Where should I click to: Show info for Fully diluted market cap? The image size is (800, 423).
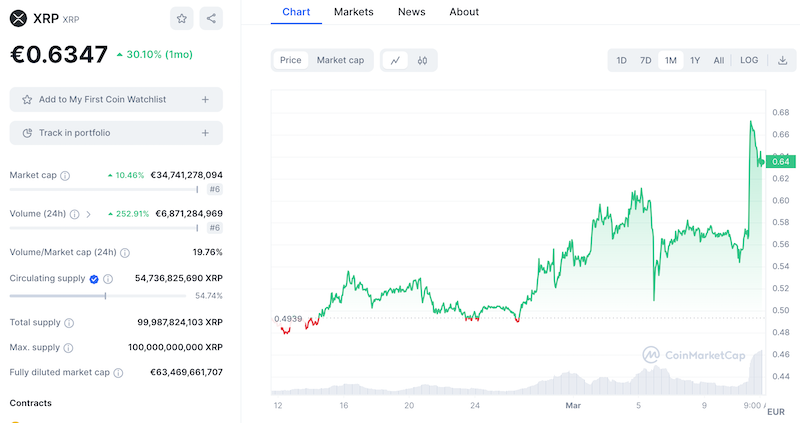(118, 373)
